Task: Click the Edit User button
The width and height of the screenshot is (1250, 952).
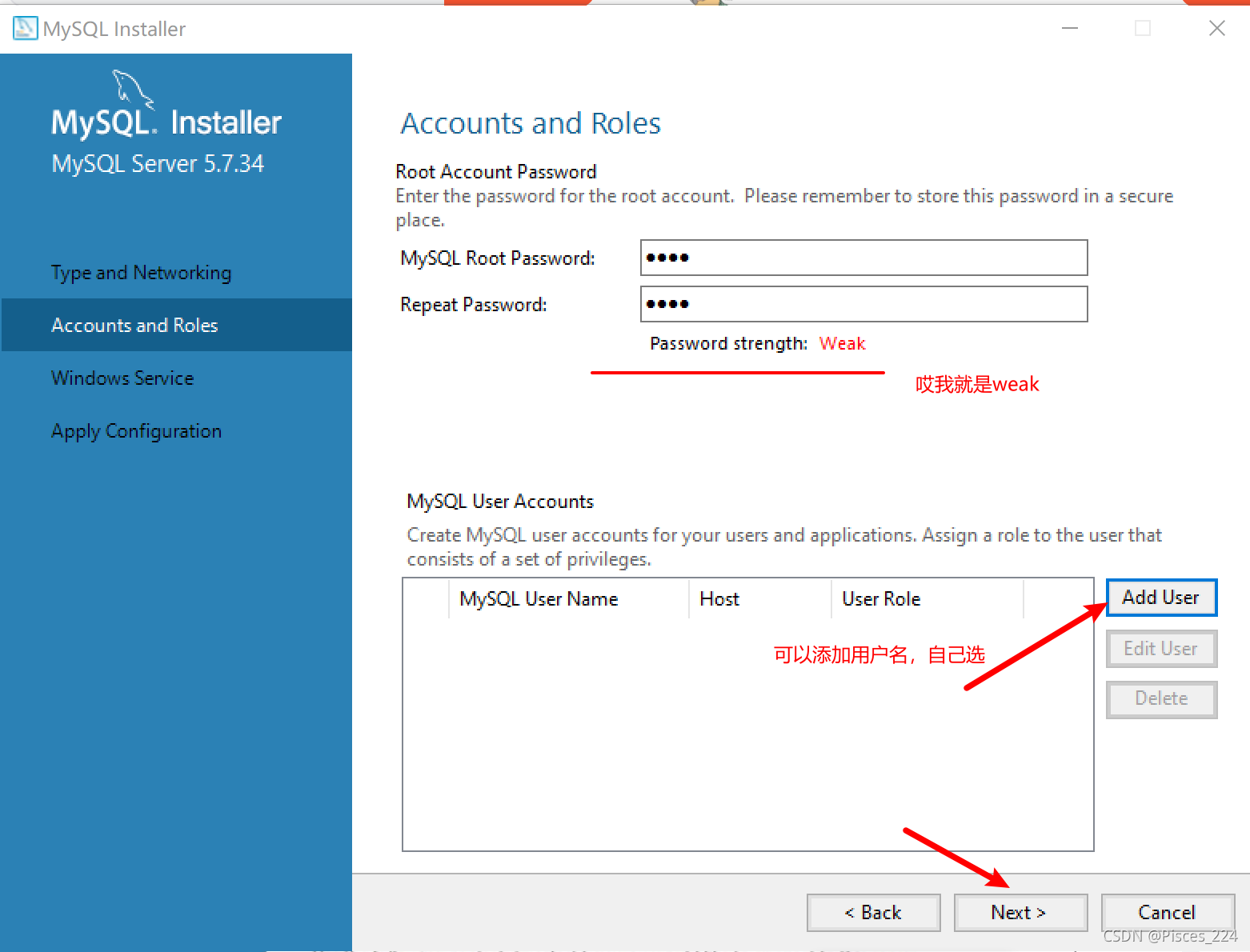Action: click(1161, 649)
